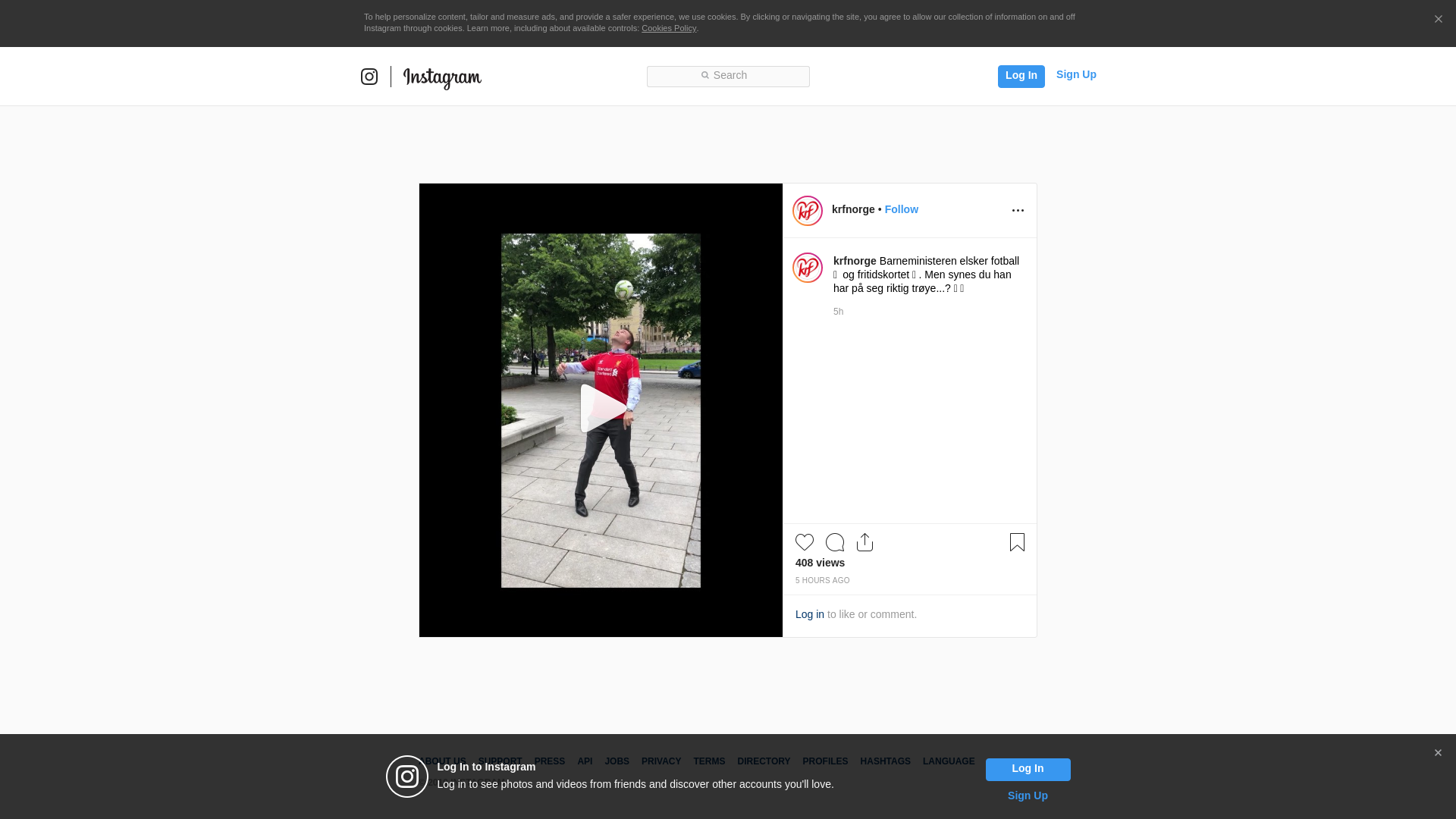The height and width of the screenshot is (819, 1456).
Task: Share the post via share icon
Action: coord(864,542)
